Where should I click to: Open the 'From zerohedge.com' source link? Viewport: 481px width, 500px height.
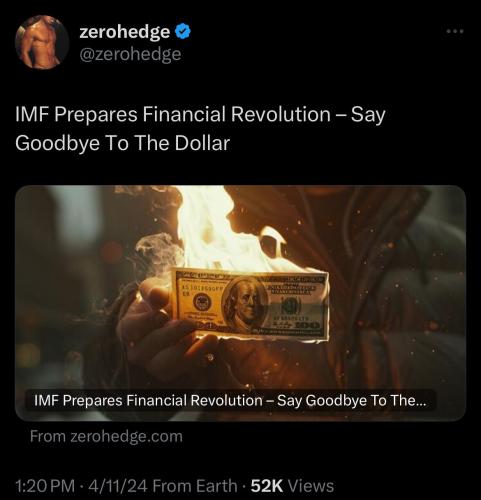coord(106,436)
